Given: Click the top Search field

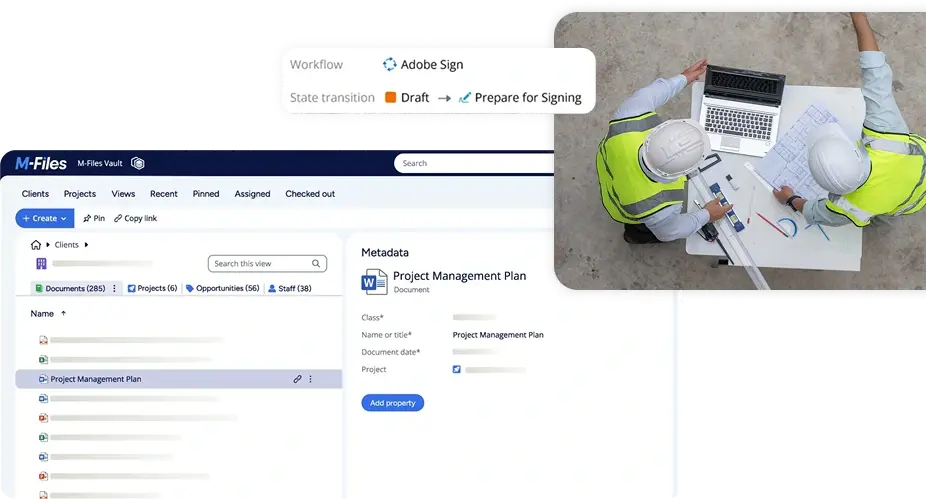Looking at the screenshot, I should point(474,163).
